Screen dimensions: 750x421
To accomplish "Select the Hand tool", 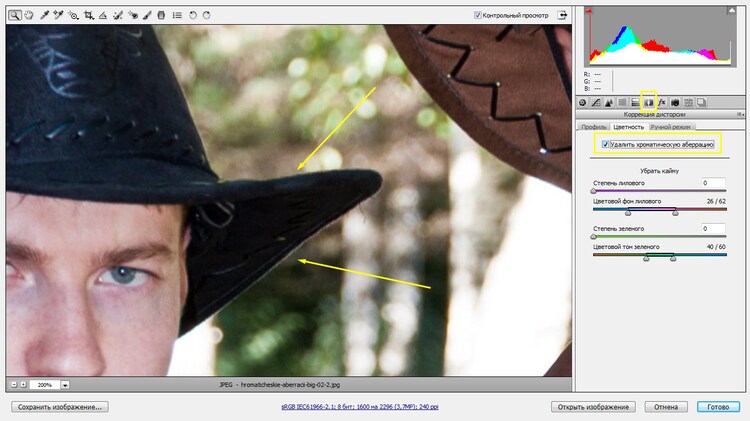I will pyautogui.click(x=29, y=15).
